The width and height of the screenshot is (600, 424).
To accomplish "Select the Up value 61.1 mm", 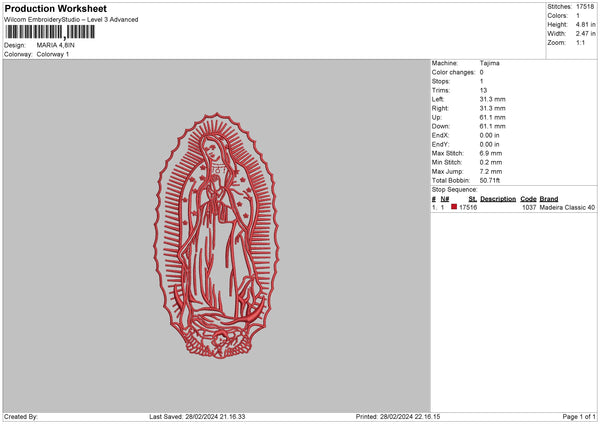I will point(492,117).
